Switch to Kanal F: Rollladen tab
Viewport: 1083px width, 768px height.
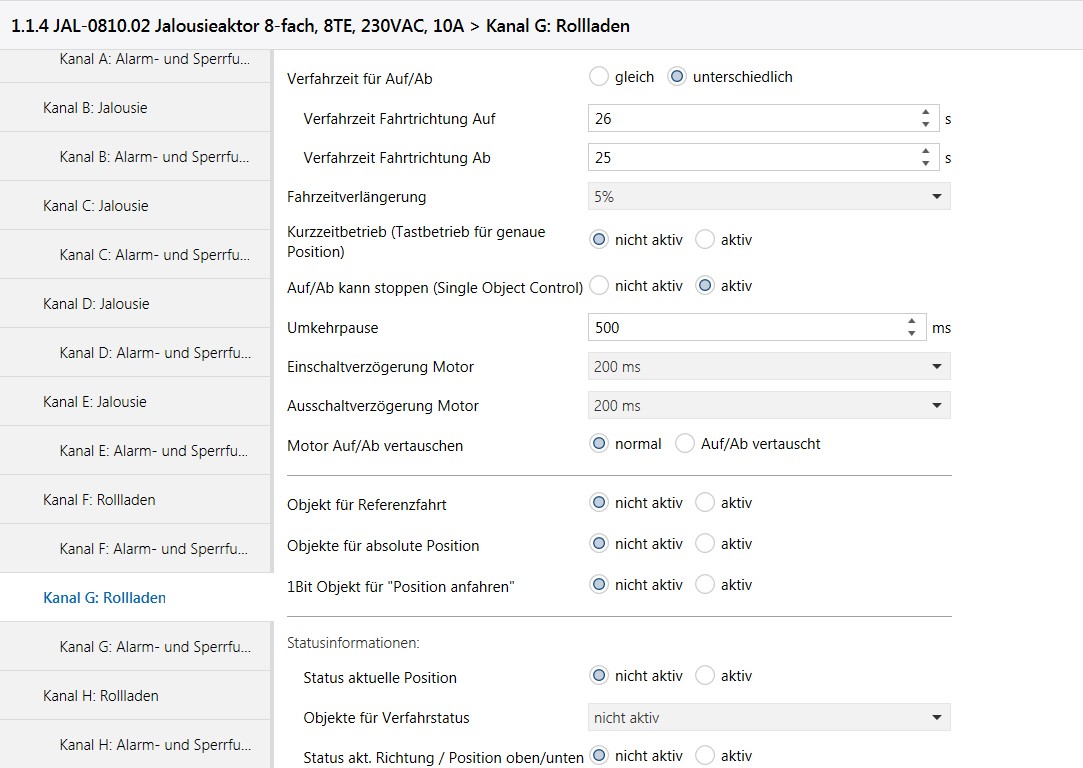(99, 500)
